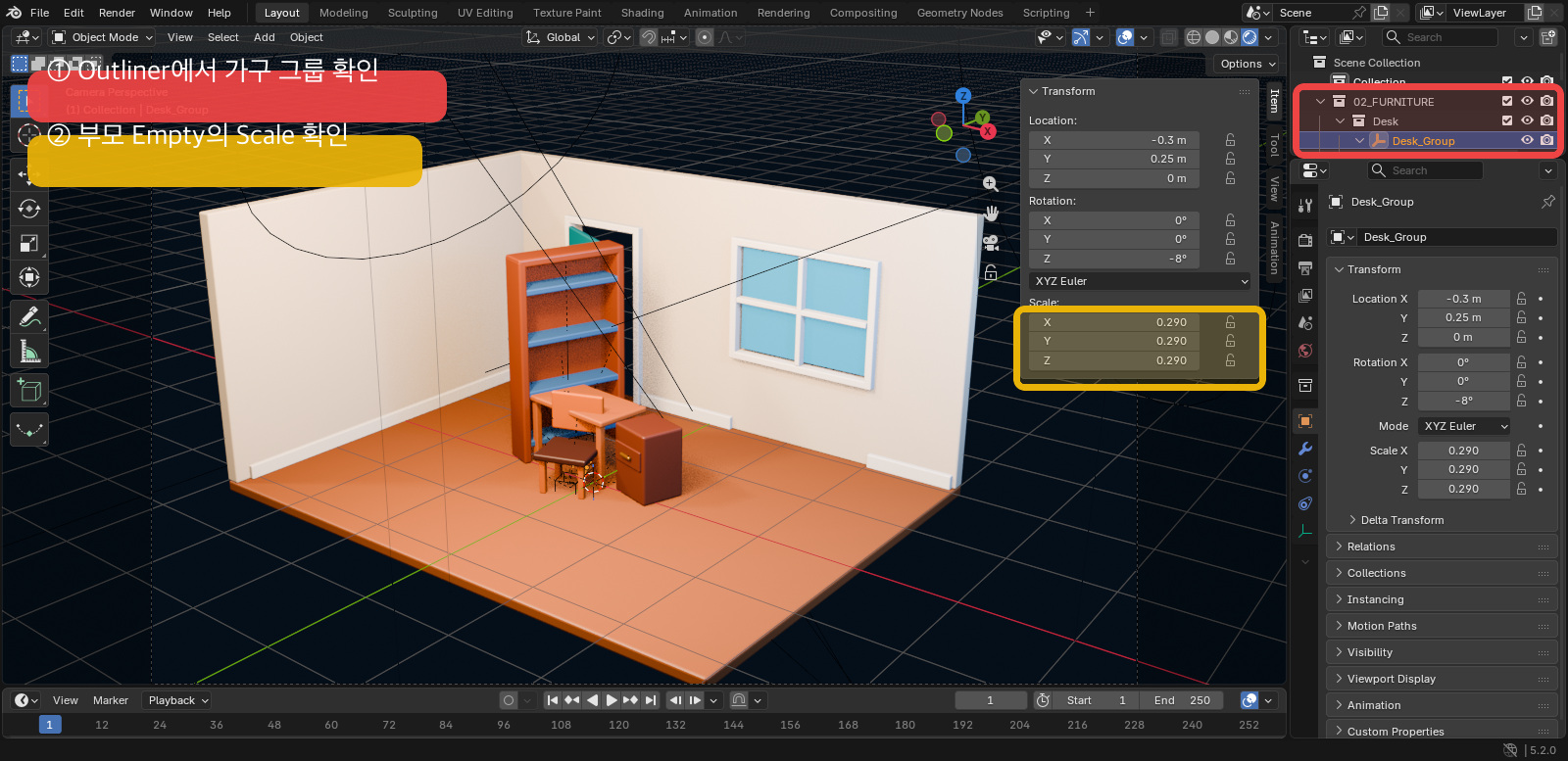
Task: Open the Output properties tab
Action: pyautogui.click(x=1305, y=268)
